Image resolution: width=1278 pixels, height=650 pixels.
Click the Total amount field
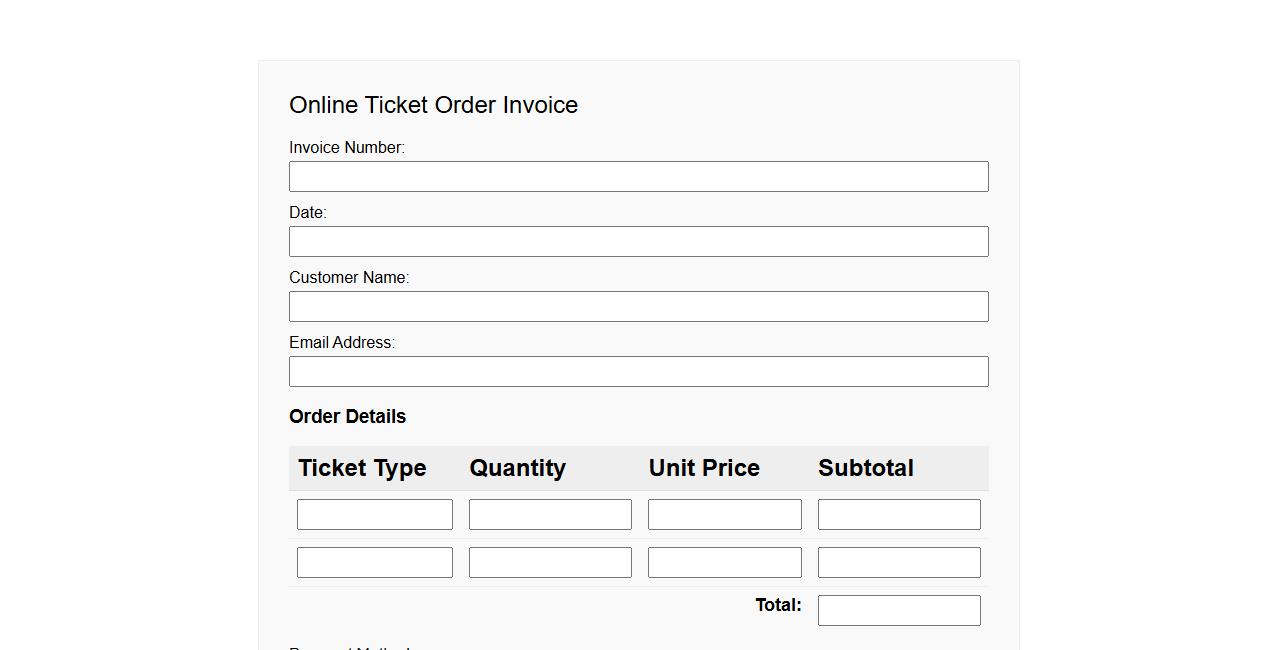click(x=898, y=611)
